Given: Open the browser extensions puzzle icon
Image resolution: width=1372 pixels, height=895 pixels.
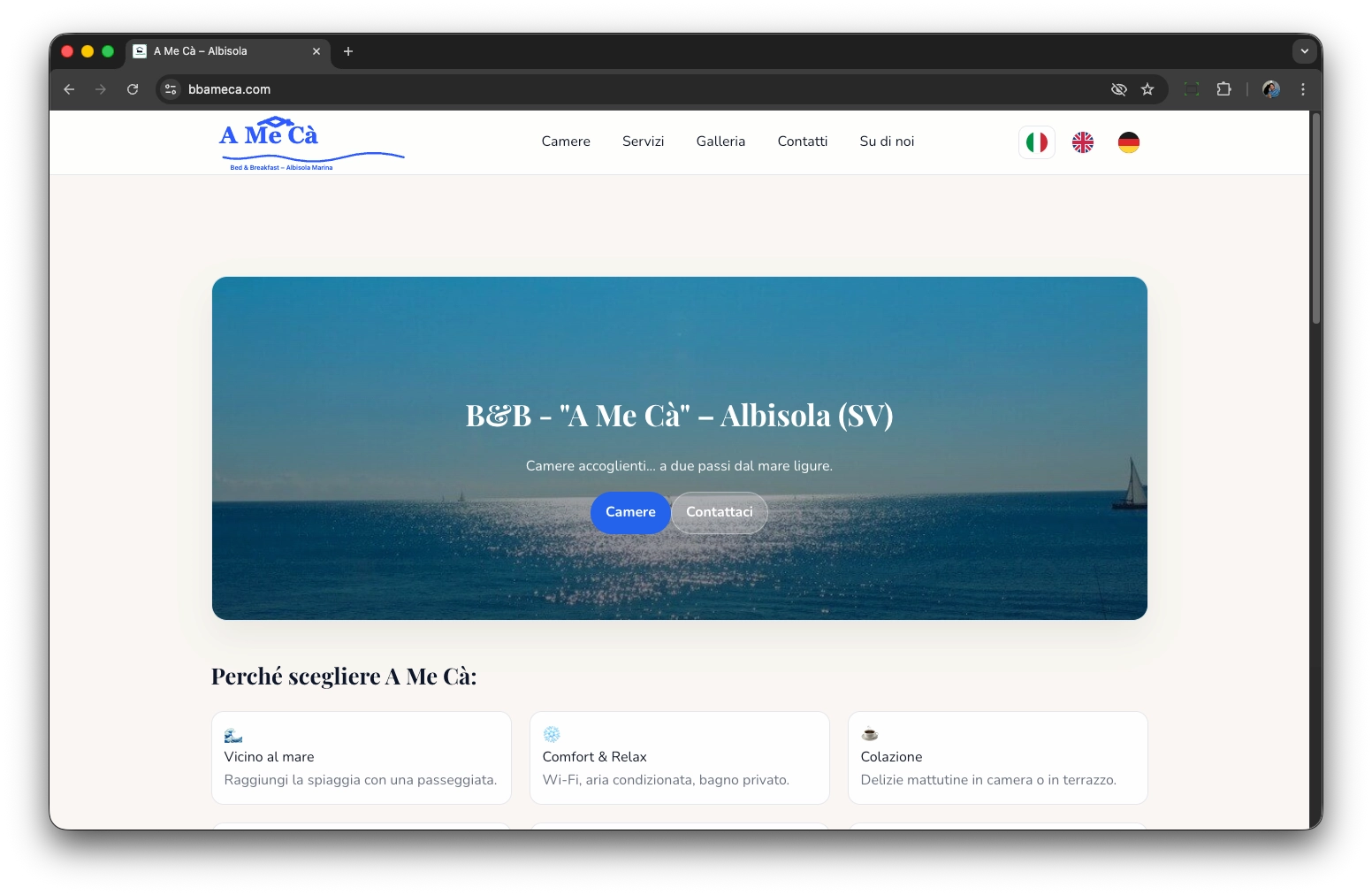Looking at the screenshot, I should [x=1223, y=89].
